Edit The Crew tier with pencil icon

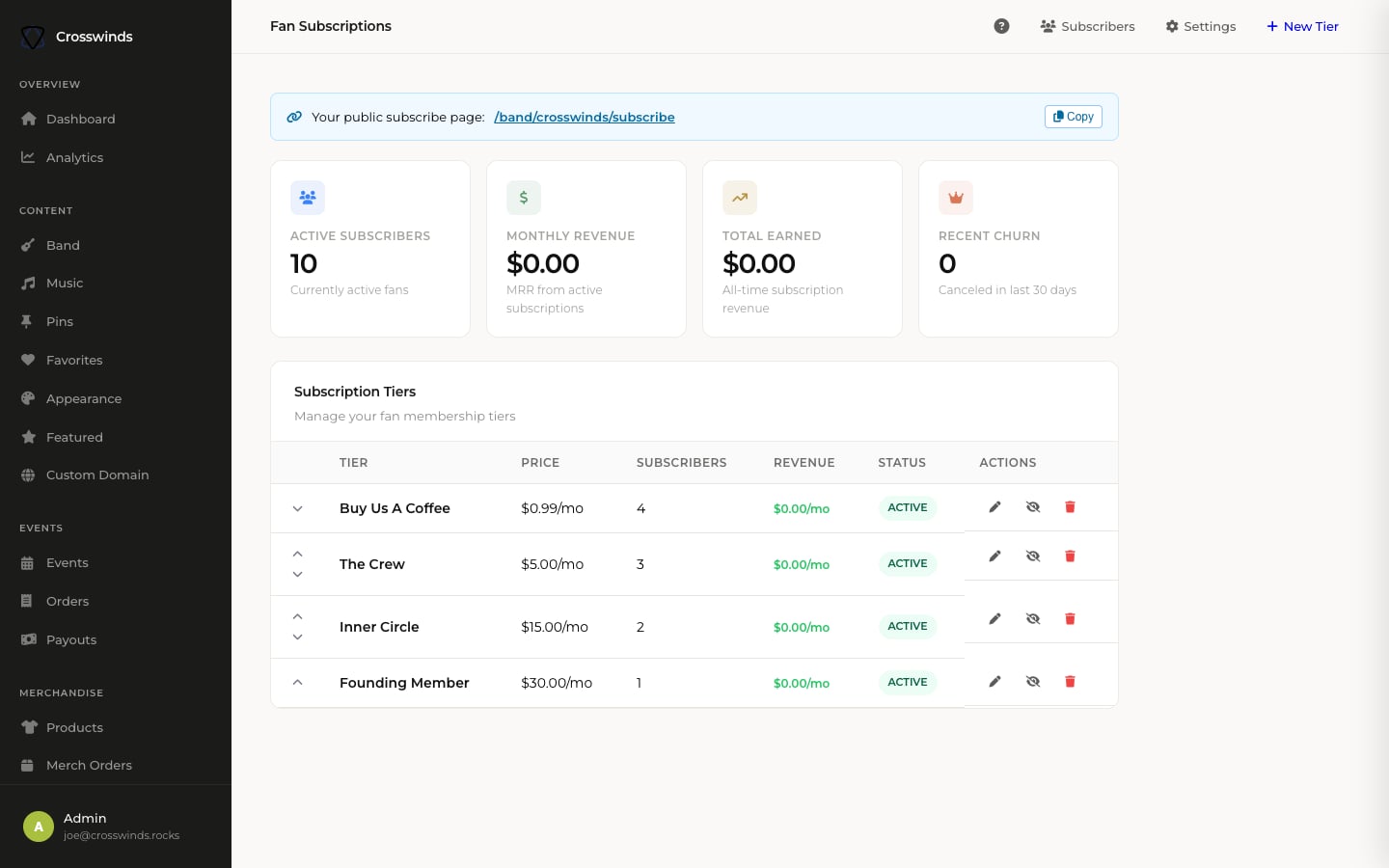[x=994, y=556]
